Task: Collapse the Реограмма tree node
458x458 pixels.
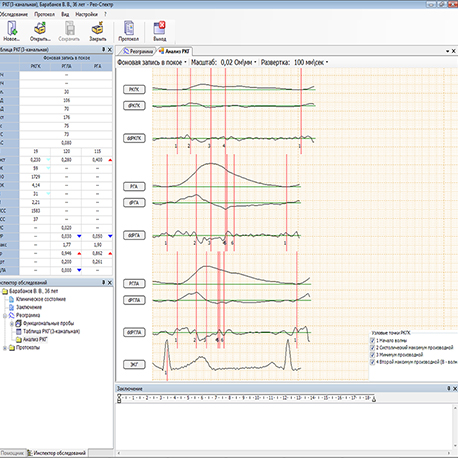Action: pyautogui.click(x=5, y=315)
